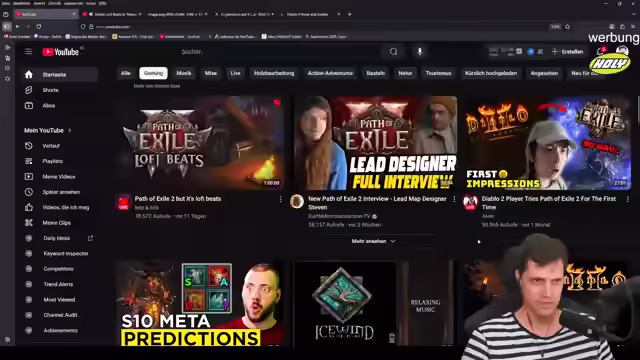Select the Natur filter chip
The width and height of the screenshot is (640, 360).
405,73
